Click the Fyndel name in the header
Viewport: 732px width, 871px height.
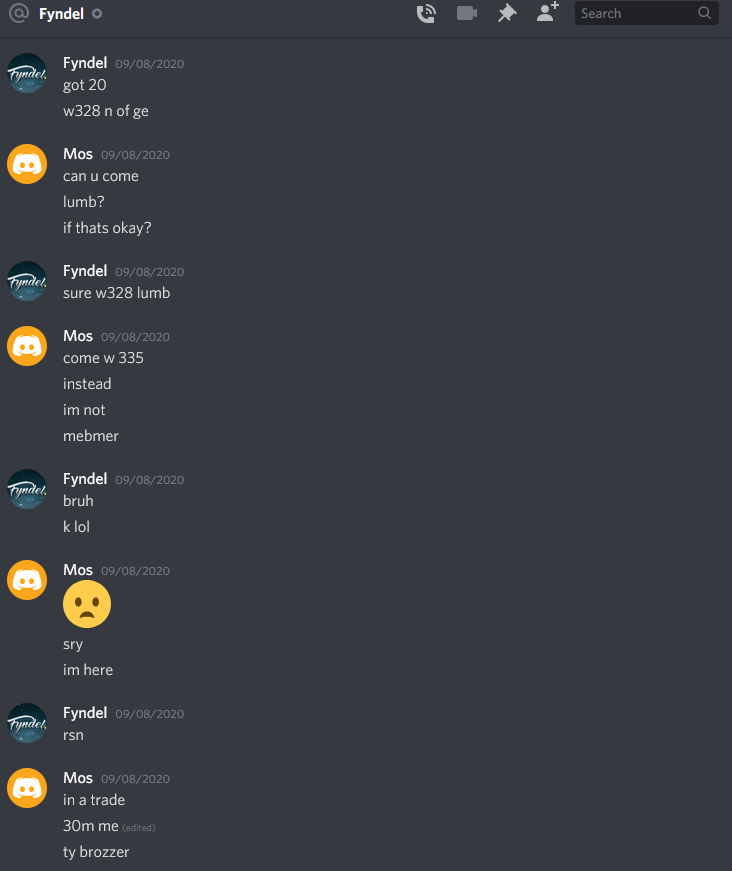tap(61, 13)
